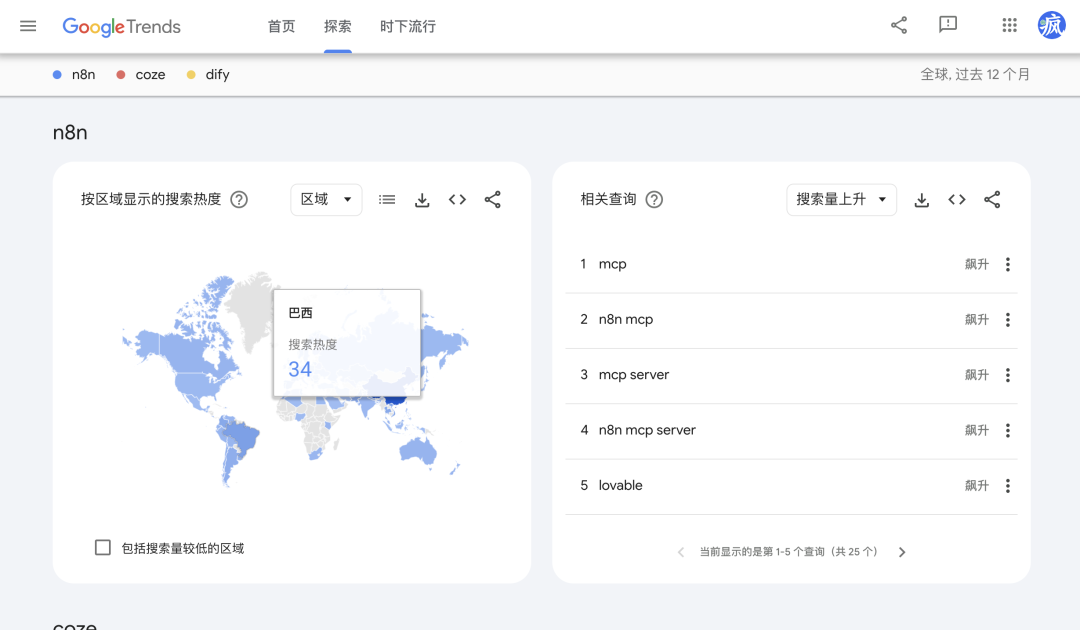Open more options for mcp query
The image size is (1080, 630).
(x=1007, y=265)
